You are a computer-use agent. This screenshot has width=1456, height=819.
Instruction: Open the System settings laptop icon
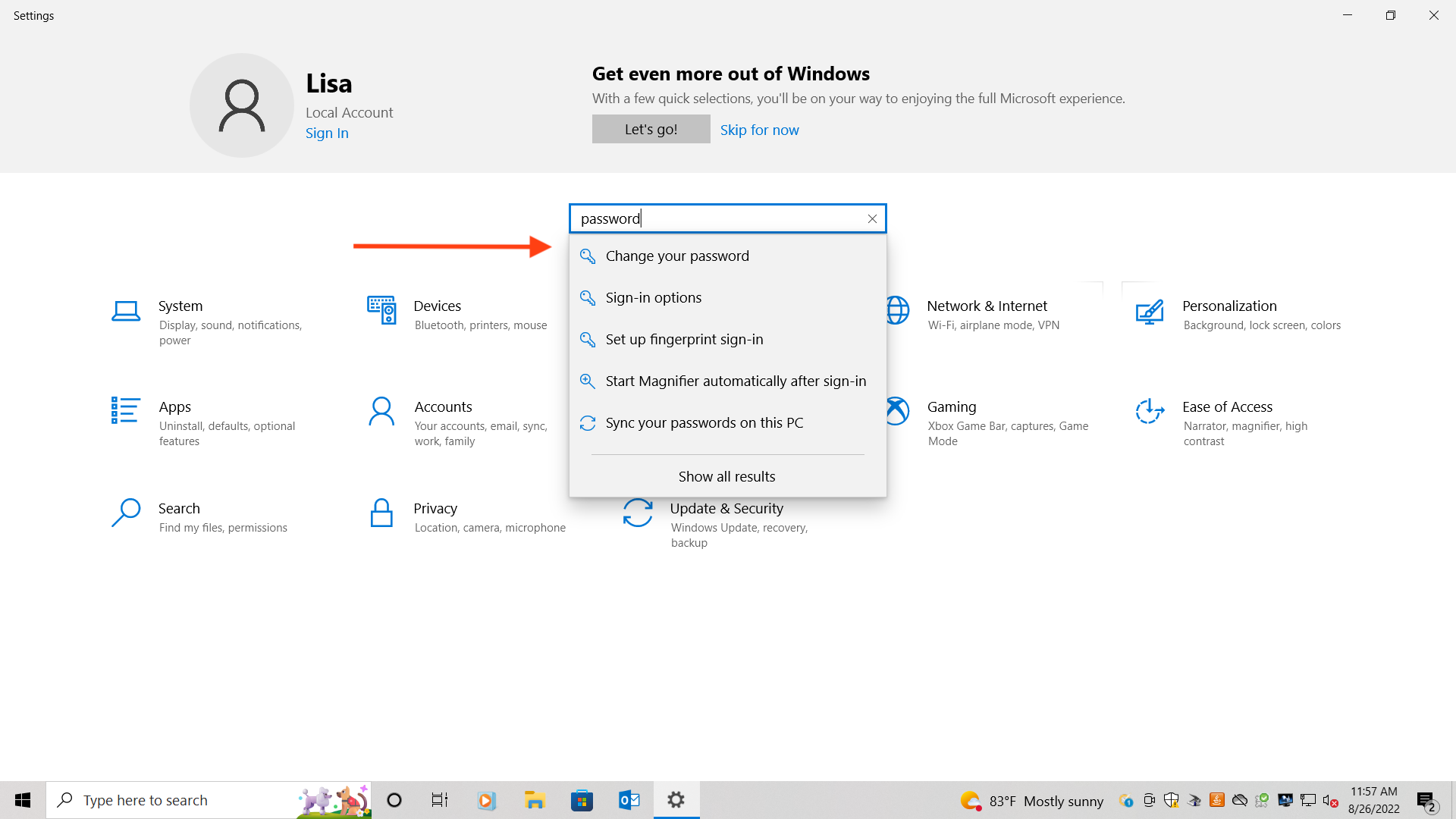pos(126,311)
